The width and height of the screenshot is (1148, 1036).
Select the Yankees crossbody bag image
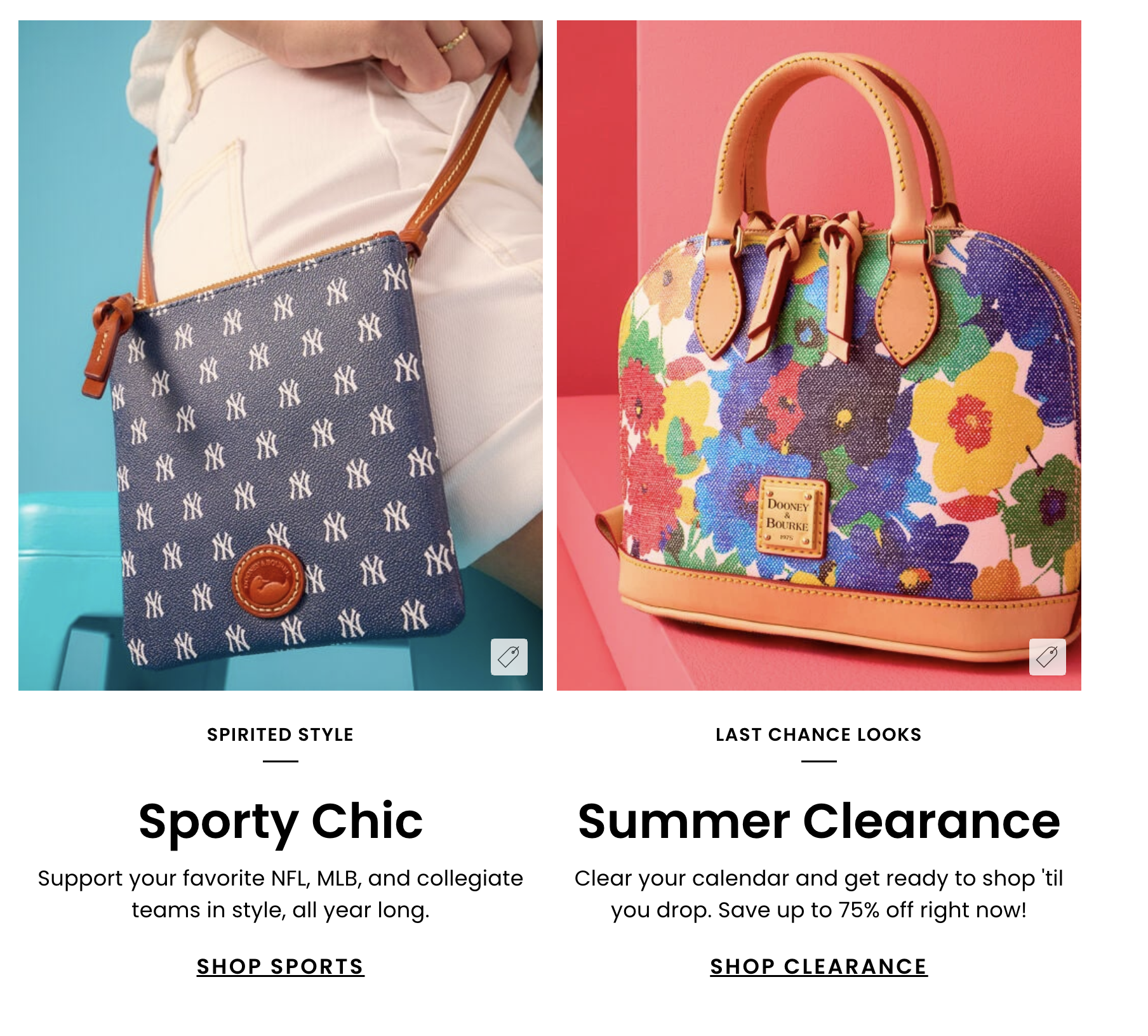[280, 355]
